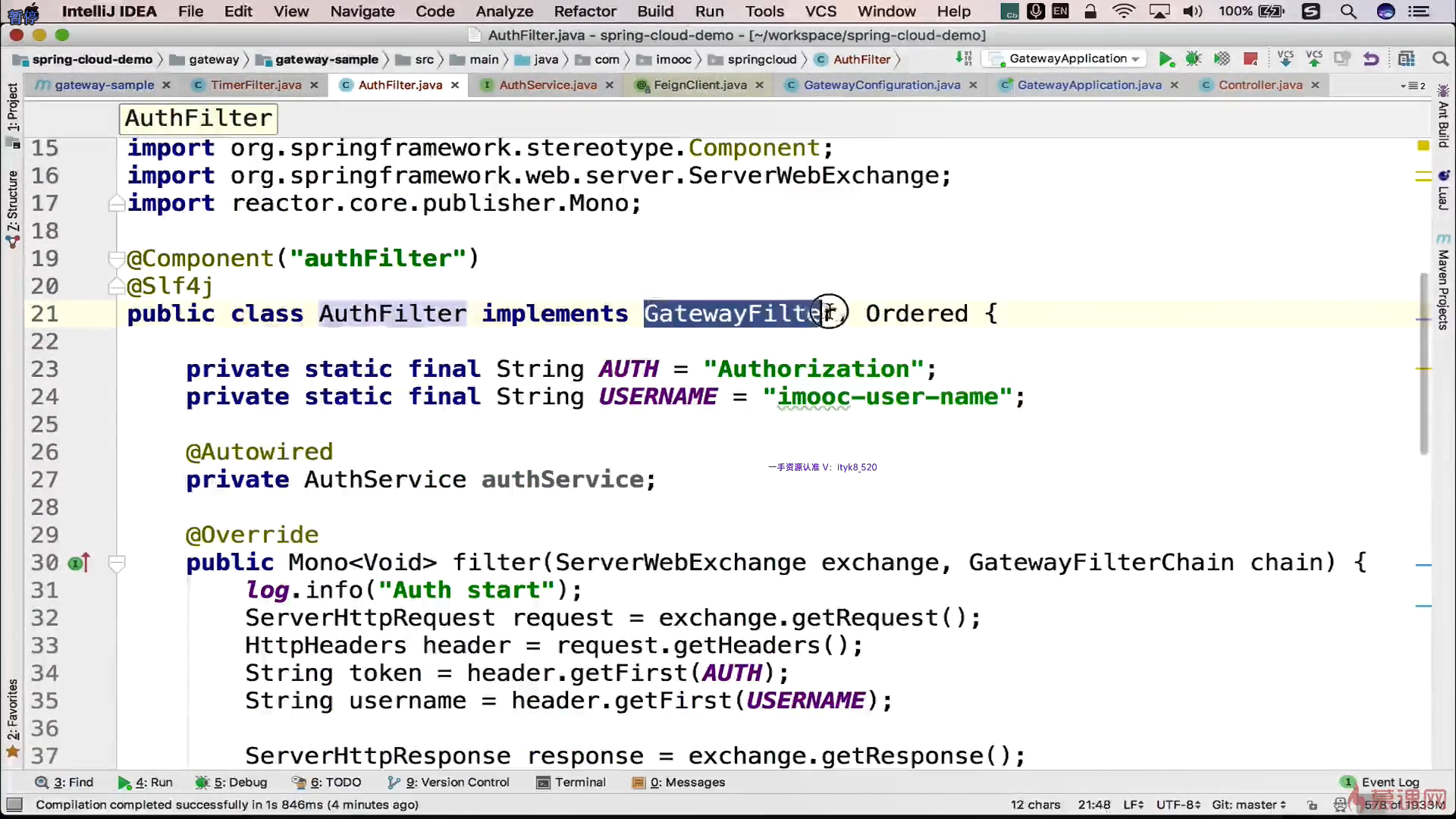Click the editor's vertical scrollbar thumb

(x=1424, y=364)
